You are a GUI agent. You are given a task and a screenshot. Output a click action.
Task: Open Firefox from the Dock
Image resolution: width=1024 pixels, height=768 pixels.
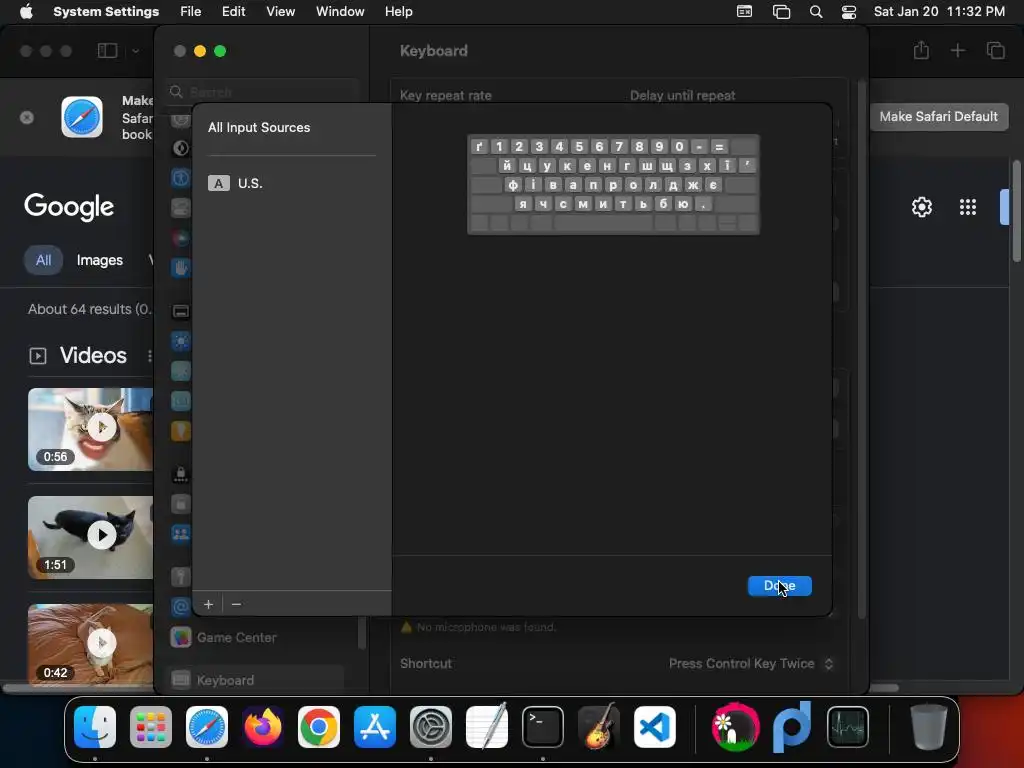point(263,727)
